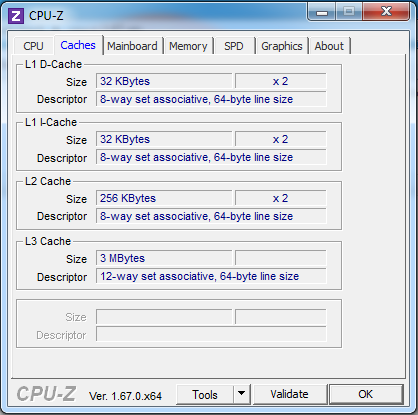The width and height of the screenshot is (418, 415).
Task: Open the Tools dropdown arrow
Action: pos(242,394)
